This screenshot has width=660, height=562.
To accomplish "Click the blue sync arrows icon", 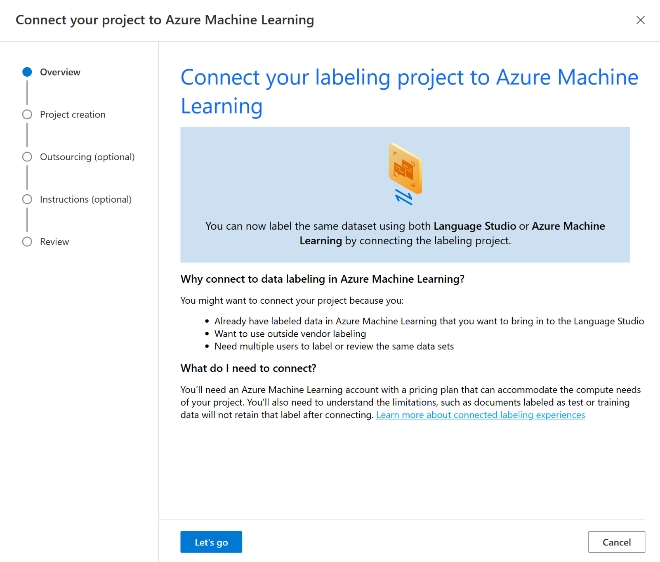I will click(x=404, y=197).
